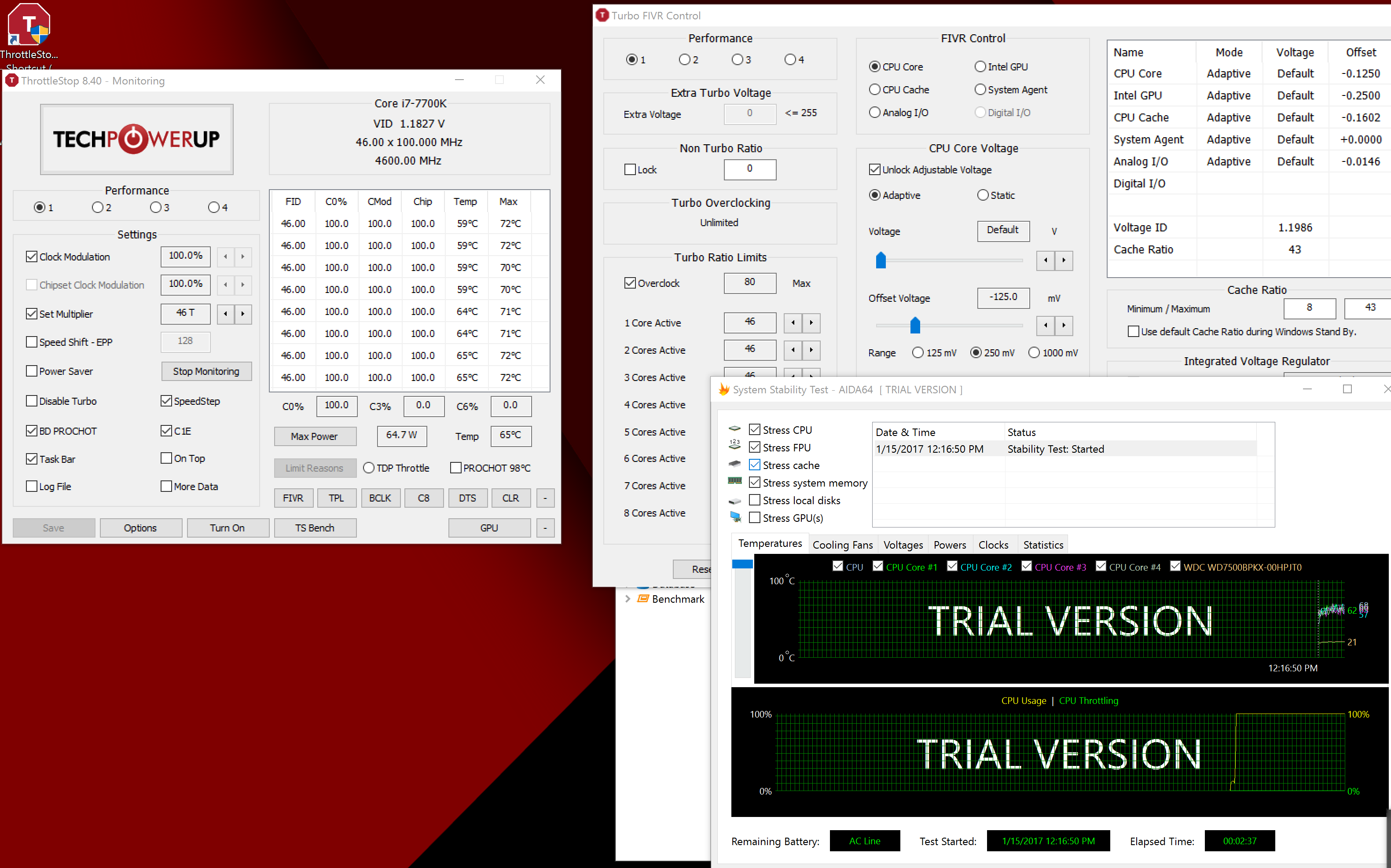Select ThrottleStop performance profile 3
Viewport: 1391px width, 868px height.
point(155,207)
